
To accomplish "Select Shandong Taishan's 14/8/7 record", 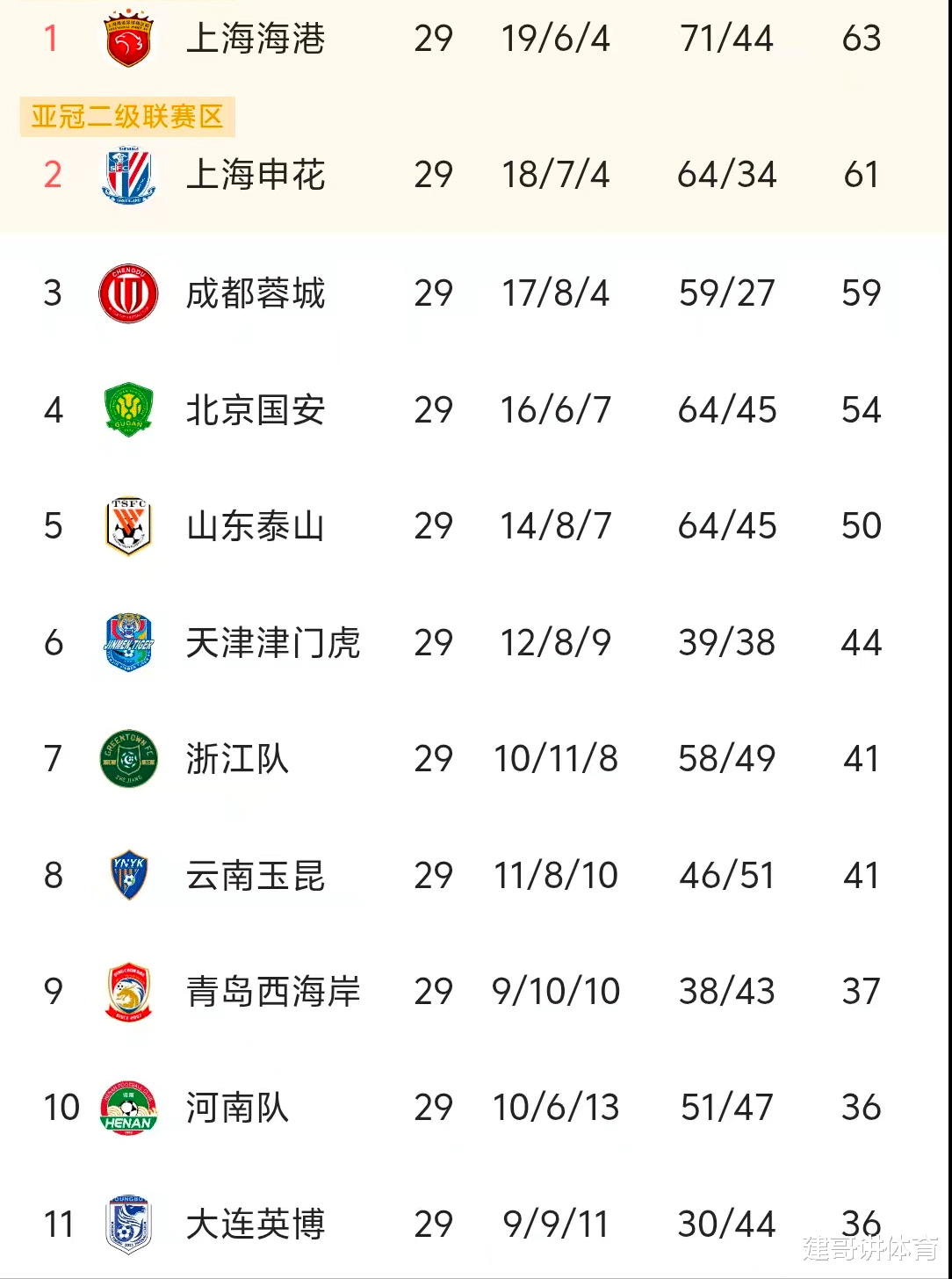I will pyautogui.click(x=555, y=526).
